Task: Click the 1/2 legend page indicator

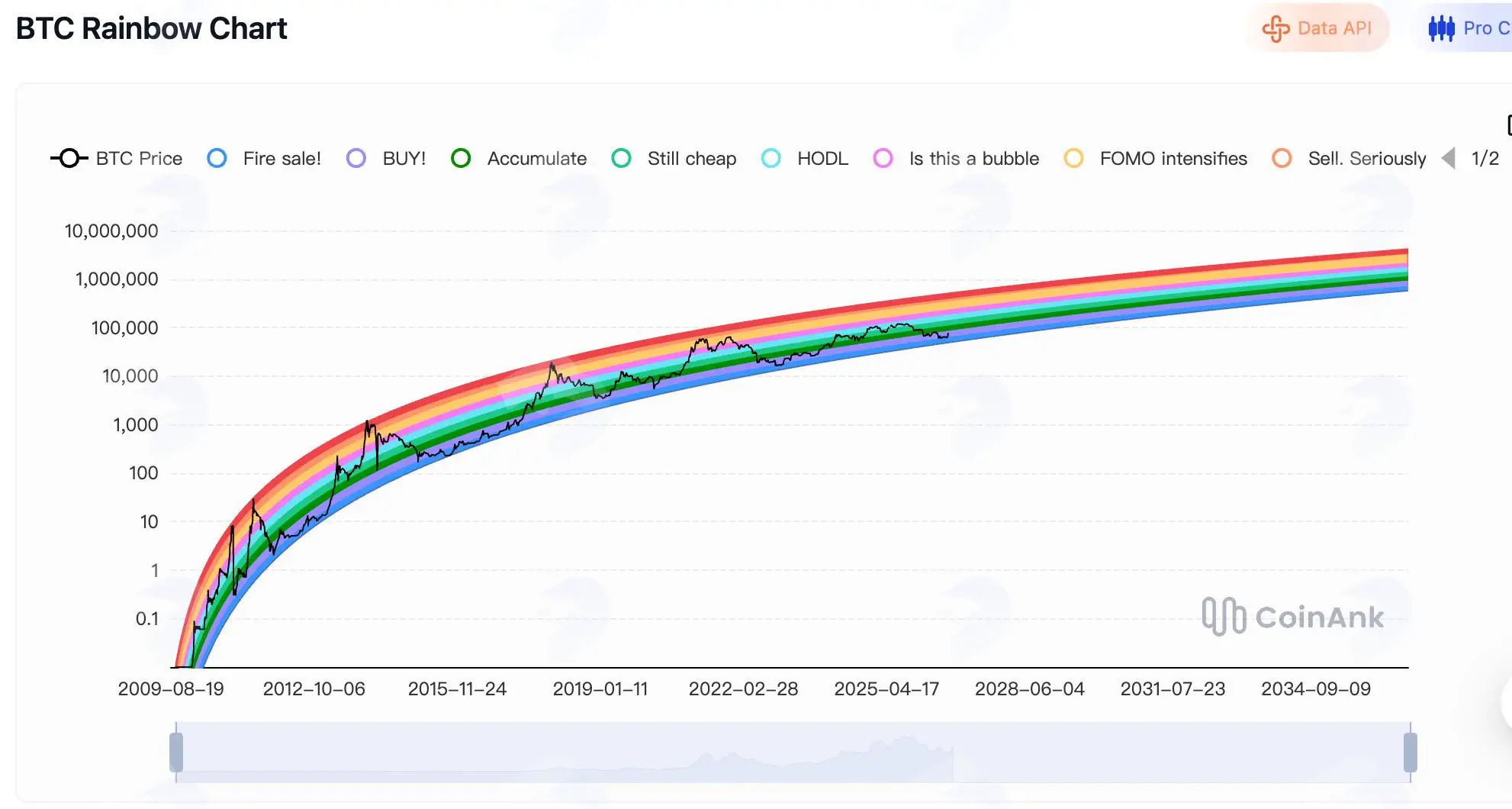Action: pyautogui.click(x=1485, y=159)
